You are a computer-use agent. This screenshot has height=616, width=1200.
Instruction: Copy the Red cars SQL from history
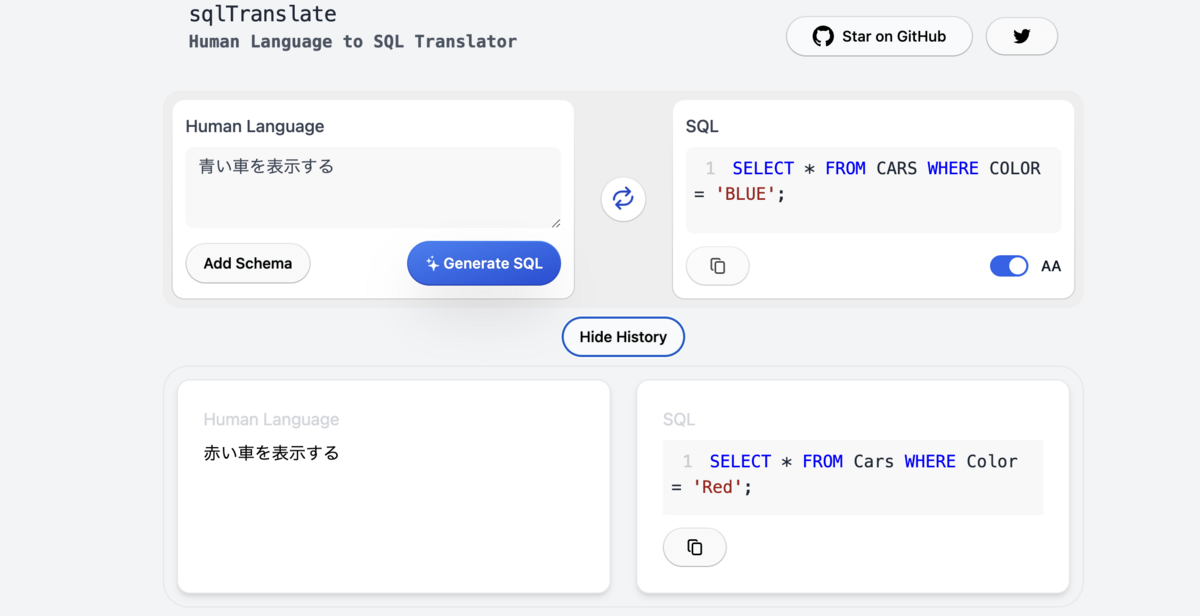694,547
